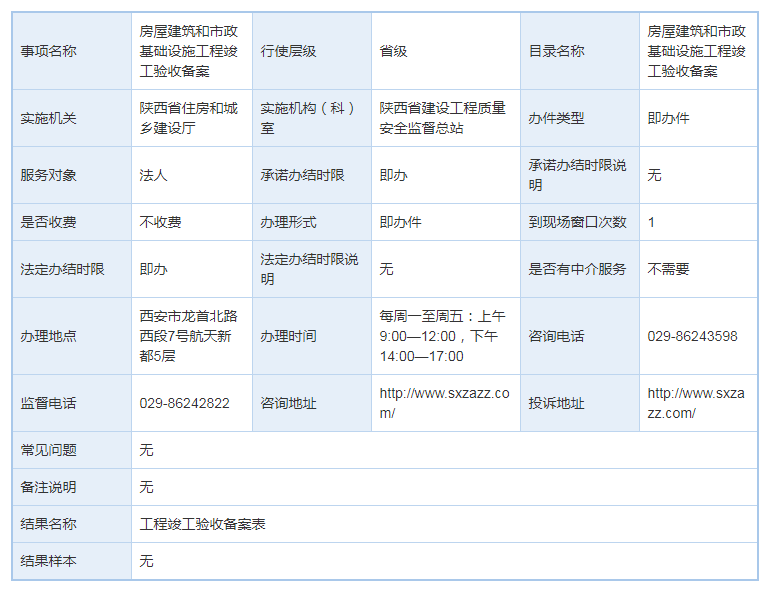The width and height of the screenshot is (767, 590).
Task: Click the 省级 level value
Action: point(393,51)
